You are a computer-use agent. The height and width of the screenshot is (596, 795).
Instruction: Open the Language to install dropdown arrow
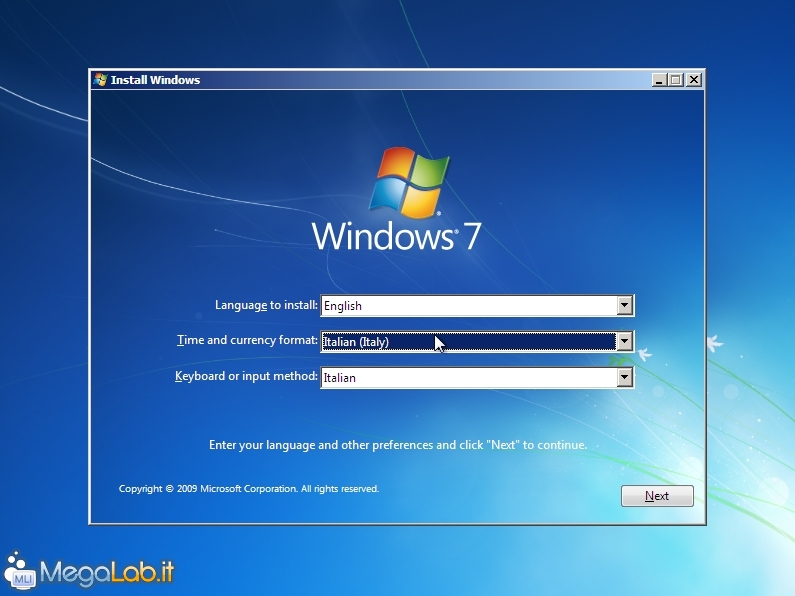pyautogui.click(x=625, y=306)
